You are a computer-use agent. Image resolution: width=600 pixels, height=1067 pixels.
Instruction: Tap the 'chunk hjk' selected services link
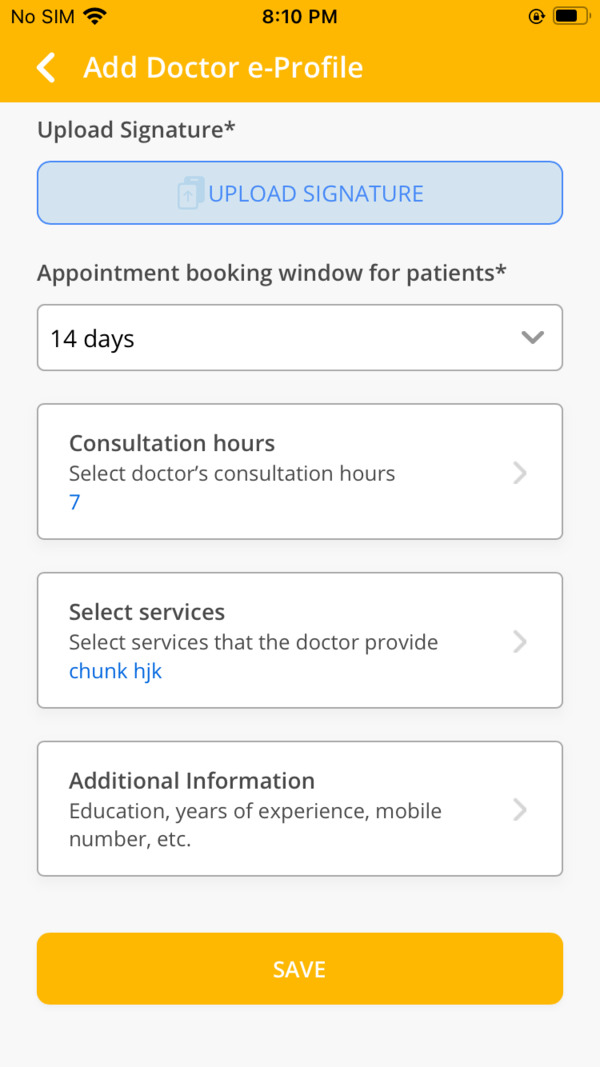[116, 672]
